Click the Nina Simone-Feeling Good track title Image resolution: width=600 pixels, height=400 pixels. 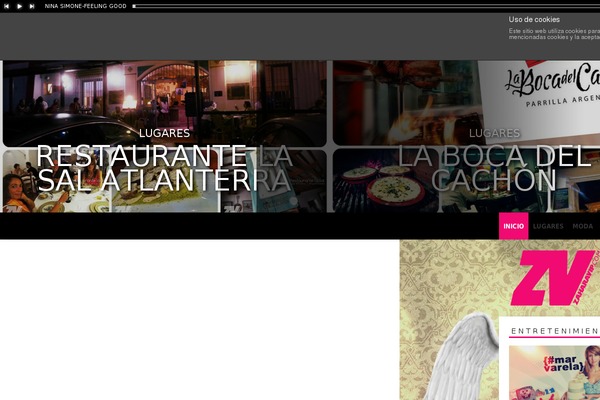(x=85, y=6)
